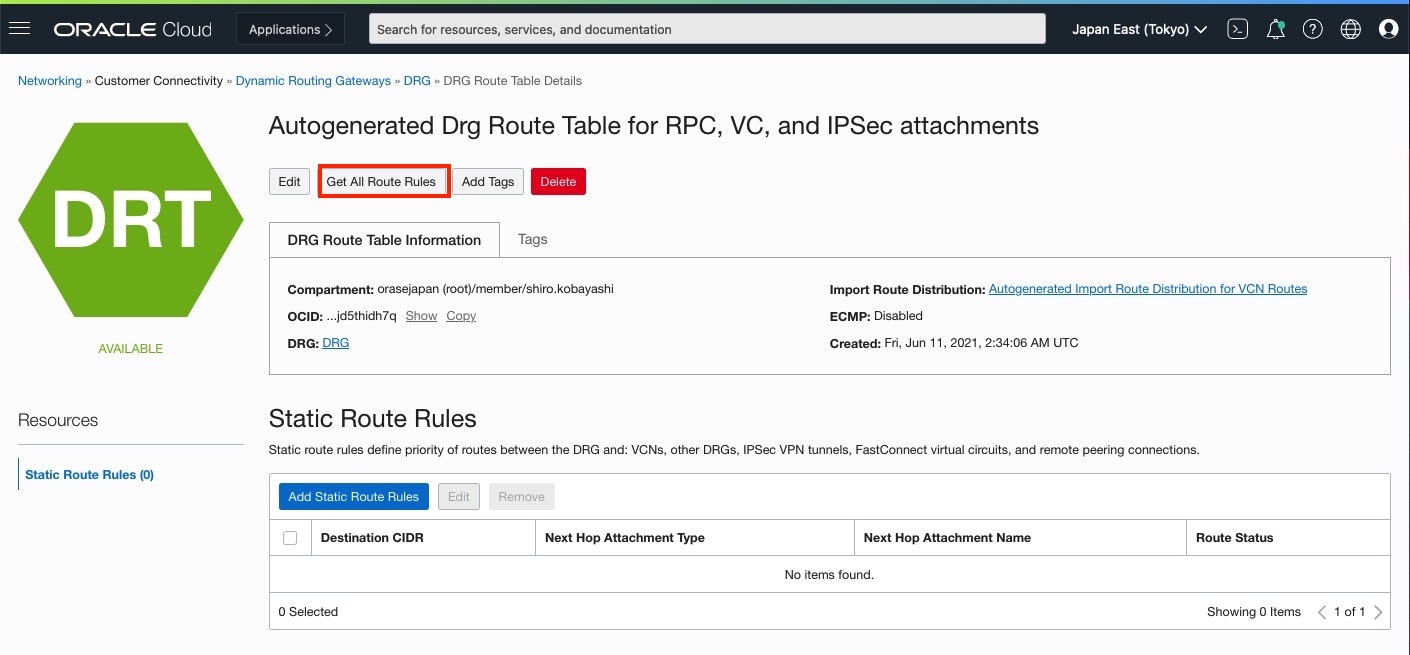Open the hamburger navigation menu
This screenshot has height=655, width=1410.
pos(19,29)
